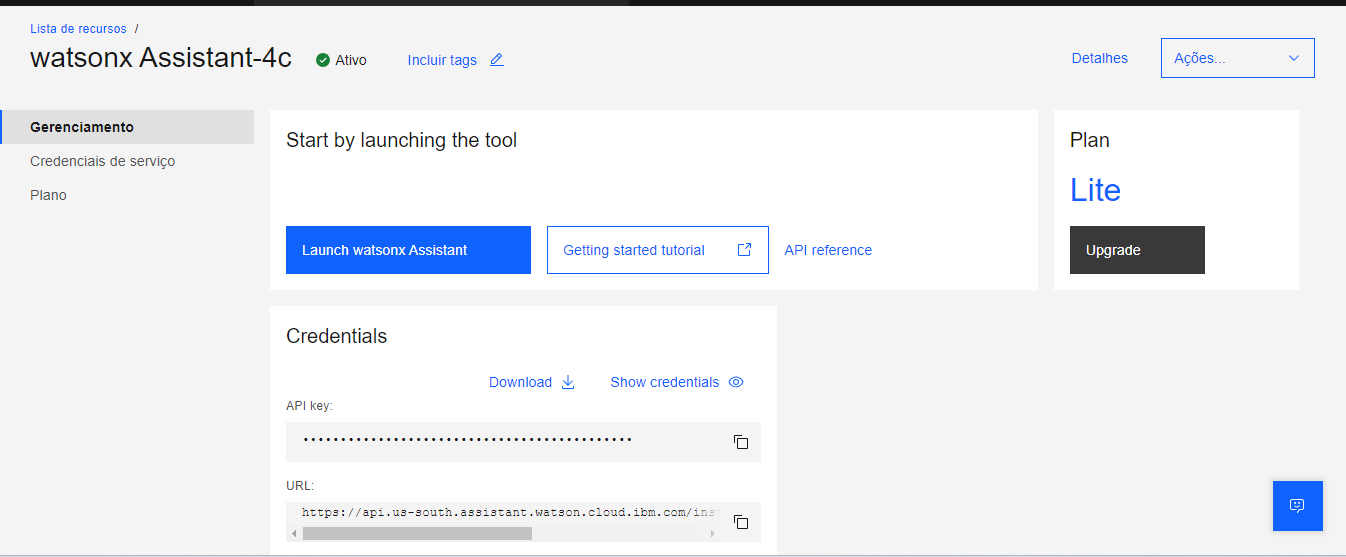
Task: Toggle the eye icon to show credentials
Action: click(x=736, y=382)
